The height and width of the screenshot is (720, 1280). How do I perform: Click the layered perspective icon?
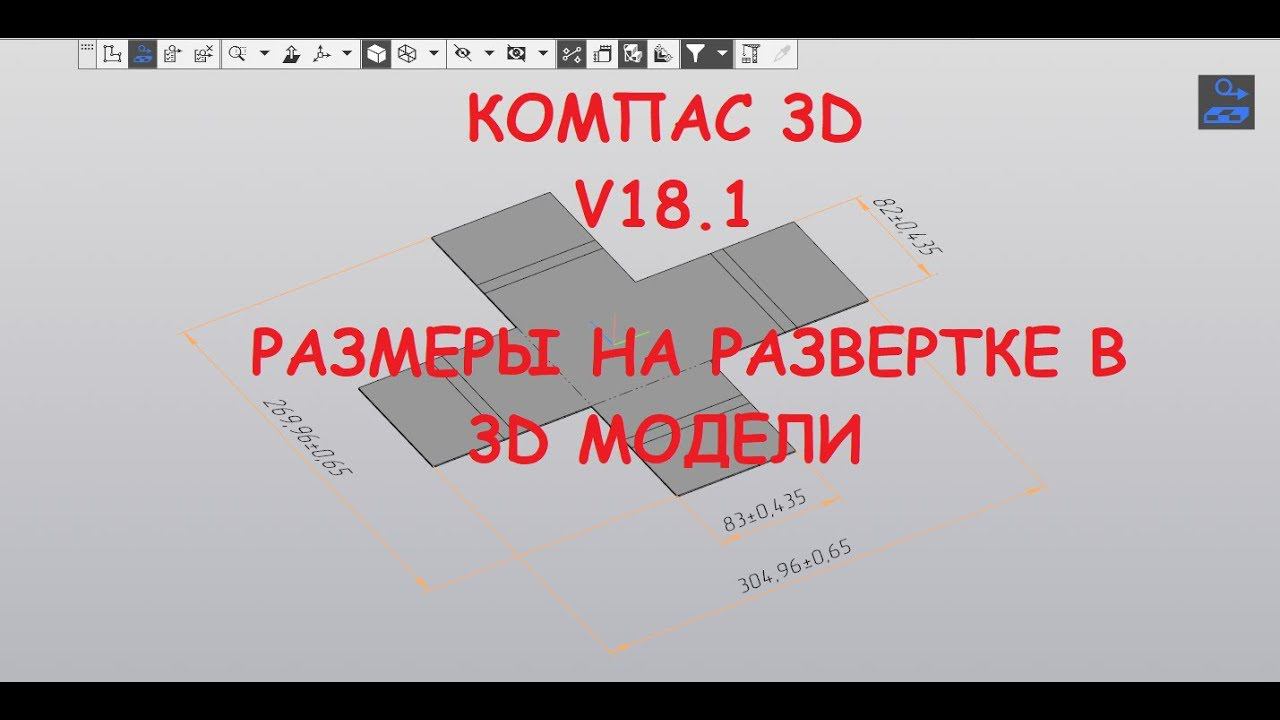[662, 54]
